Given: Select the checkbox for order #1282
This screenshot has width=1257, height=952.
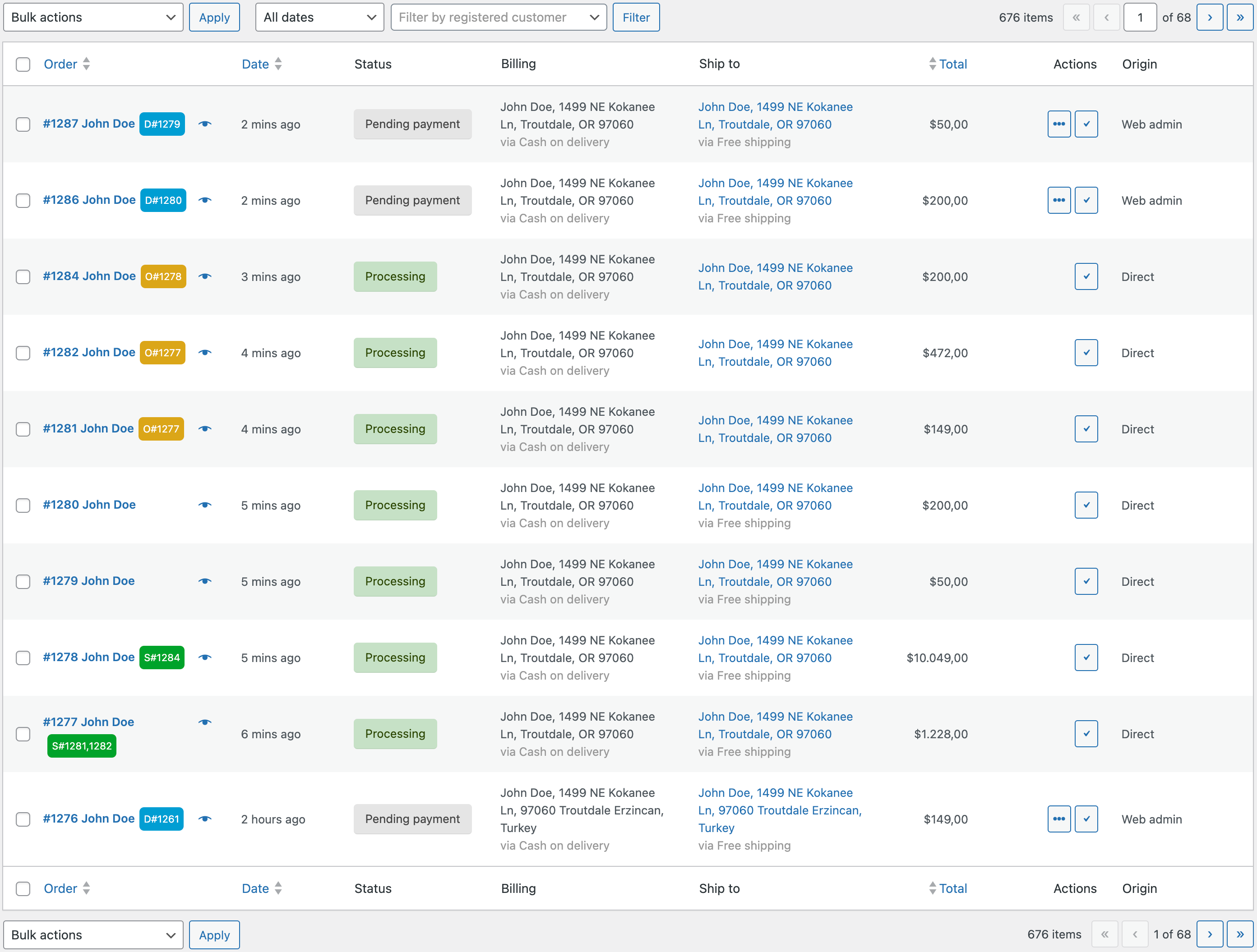Looking at the screenshot, I should [x=24, y=353].
